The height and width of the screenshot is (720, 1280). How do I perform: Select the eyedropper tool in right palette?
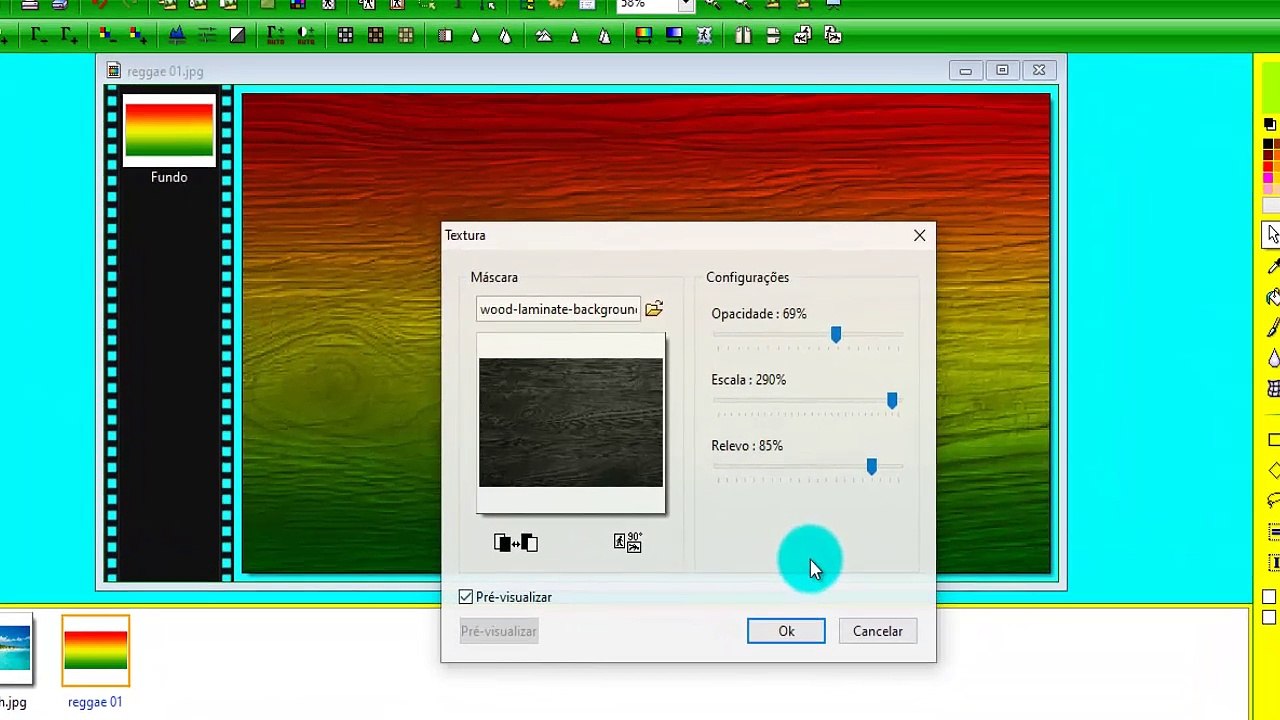[1273, 266]
